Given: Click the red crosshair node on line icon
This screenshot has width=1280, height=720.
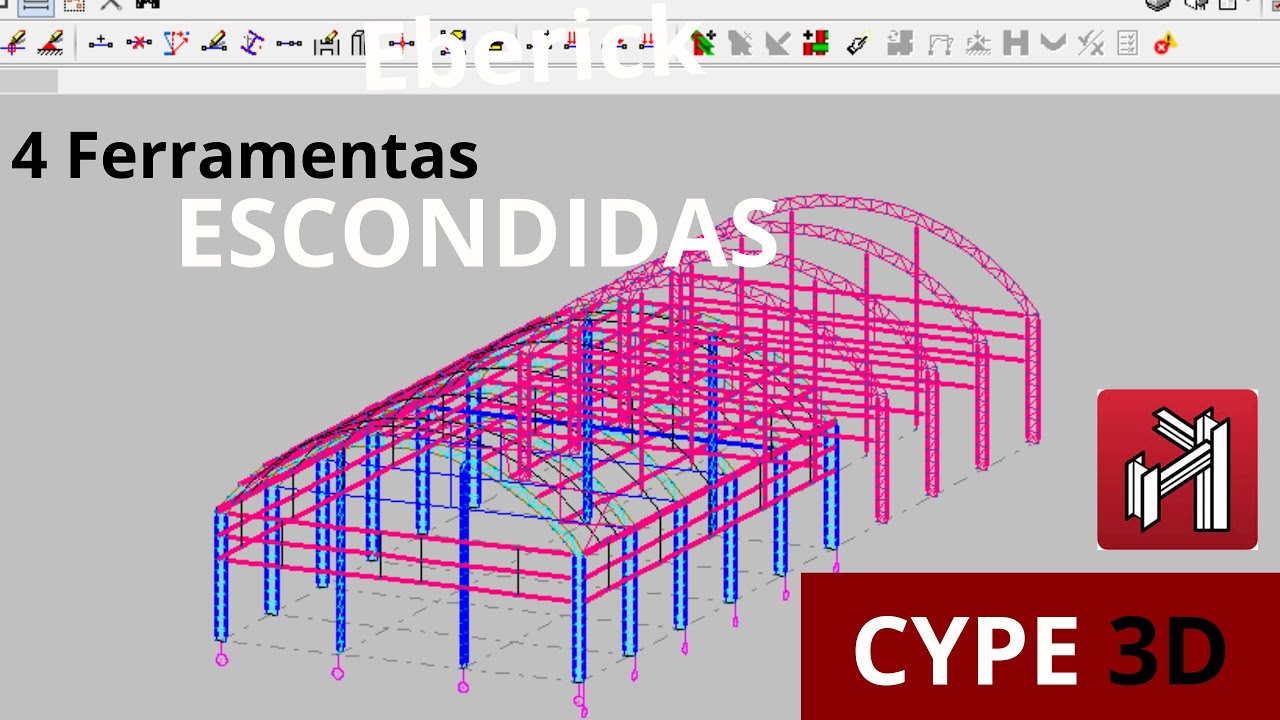Looking at the screenshot, I should (x=401, y=43).
